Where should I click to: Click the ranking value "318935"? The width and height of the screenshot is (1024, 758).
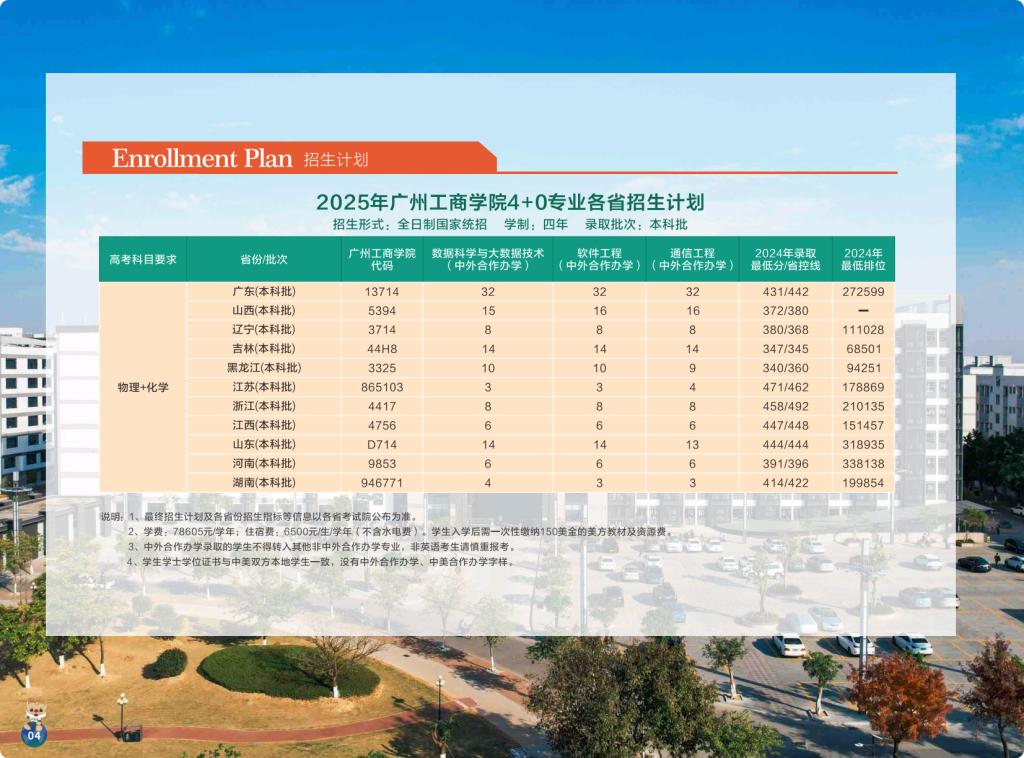point(863,445)
